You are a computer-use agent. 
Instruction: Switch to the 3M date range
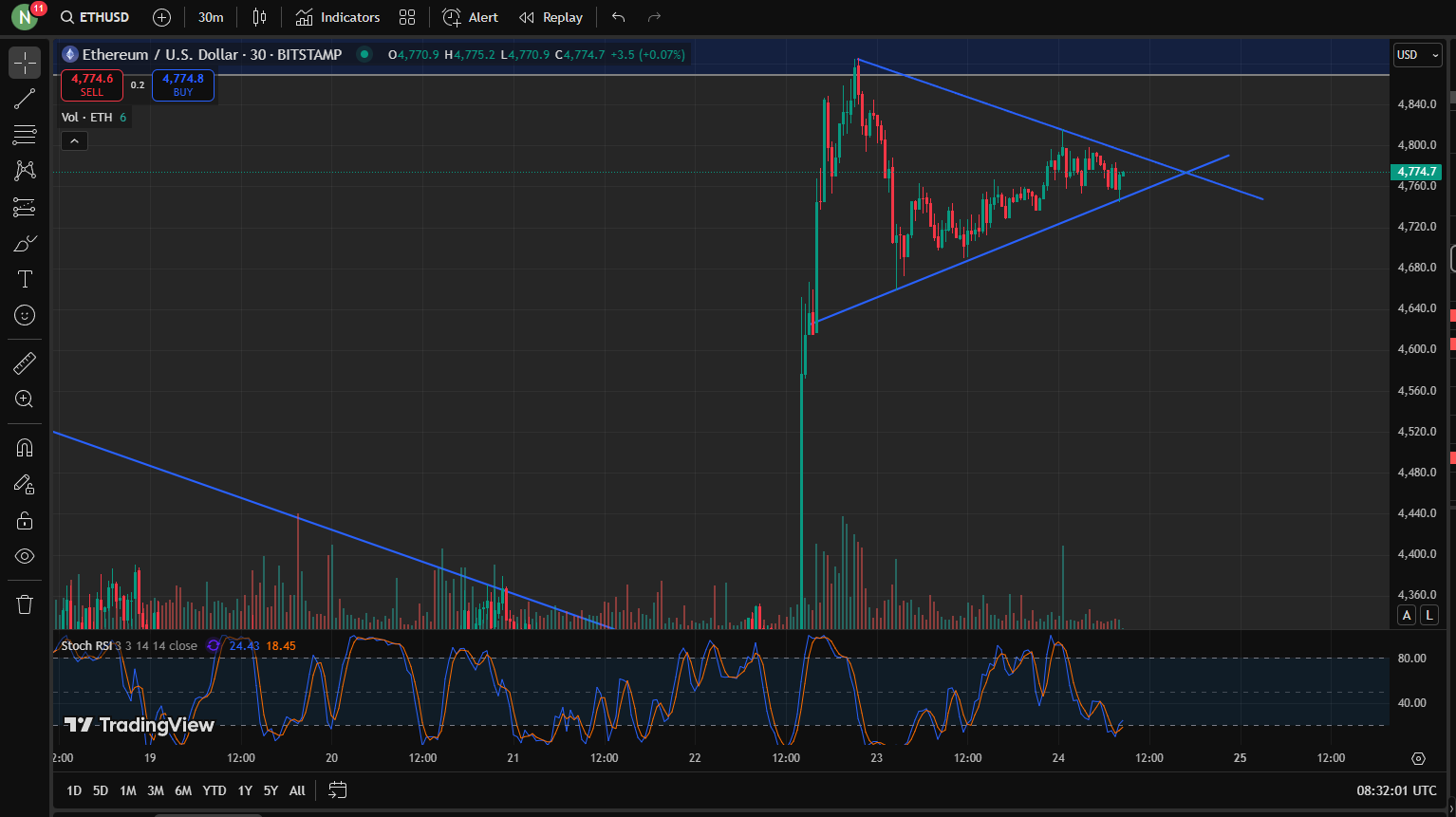(x=156, y=790)
